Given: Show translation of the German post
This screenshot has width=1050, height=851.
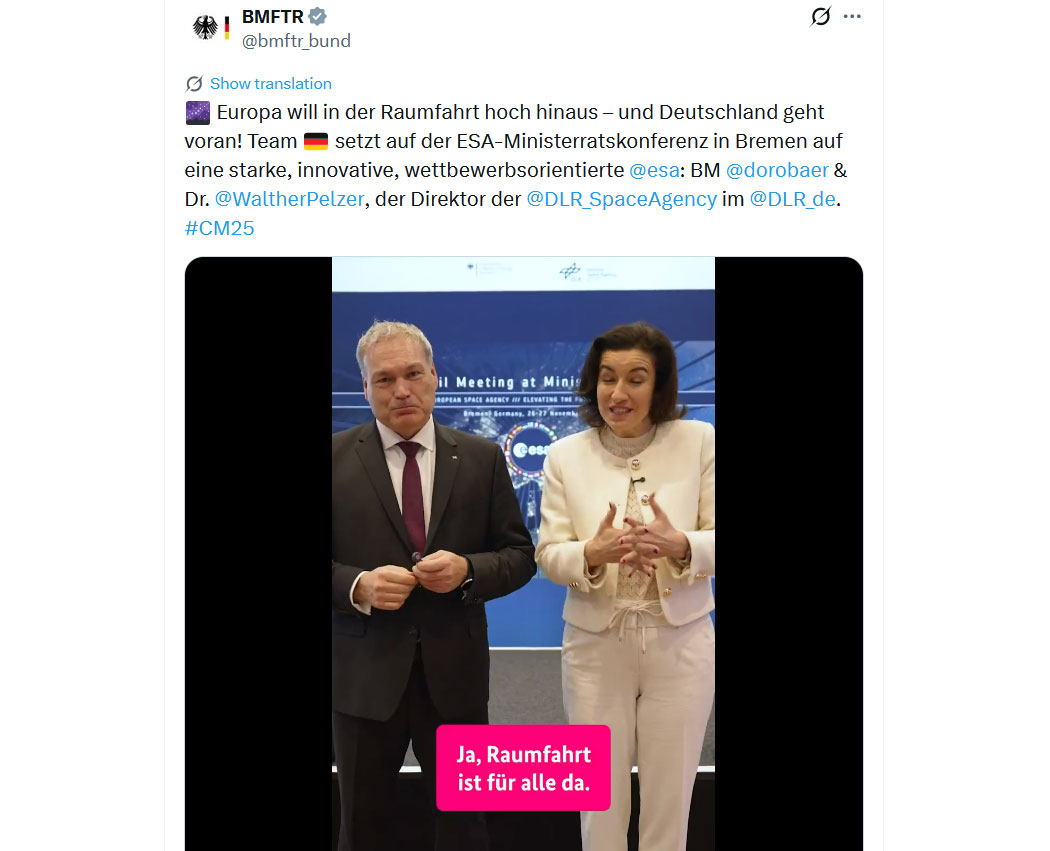Looking at the screenshot, I should [x=271, y=84].
